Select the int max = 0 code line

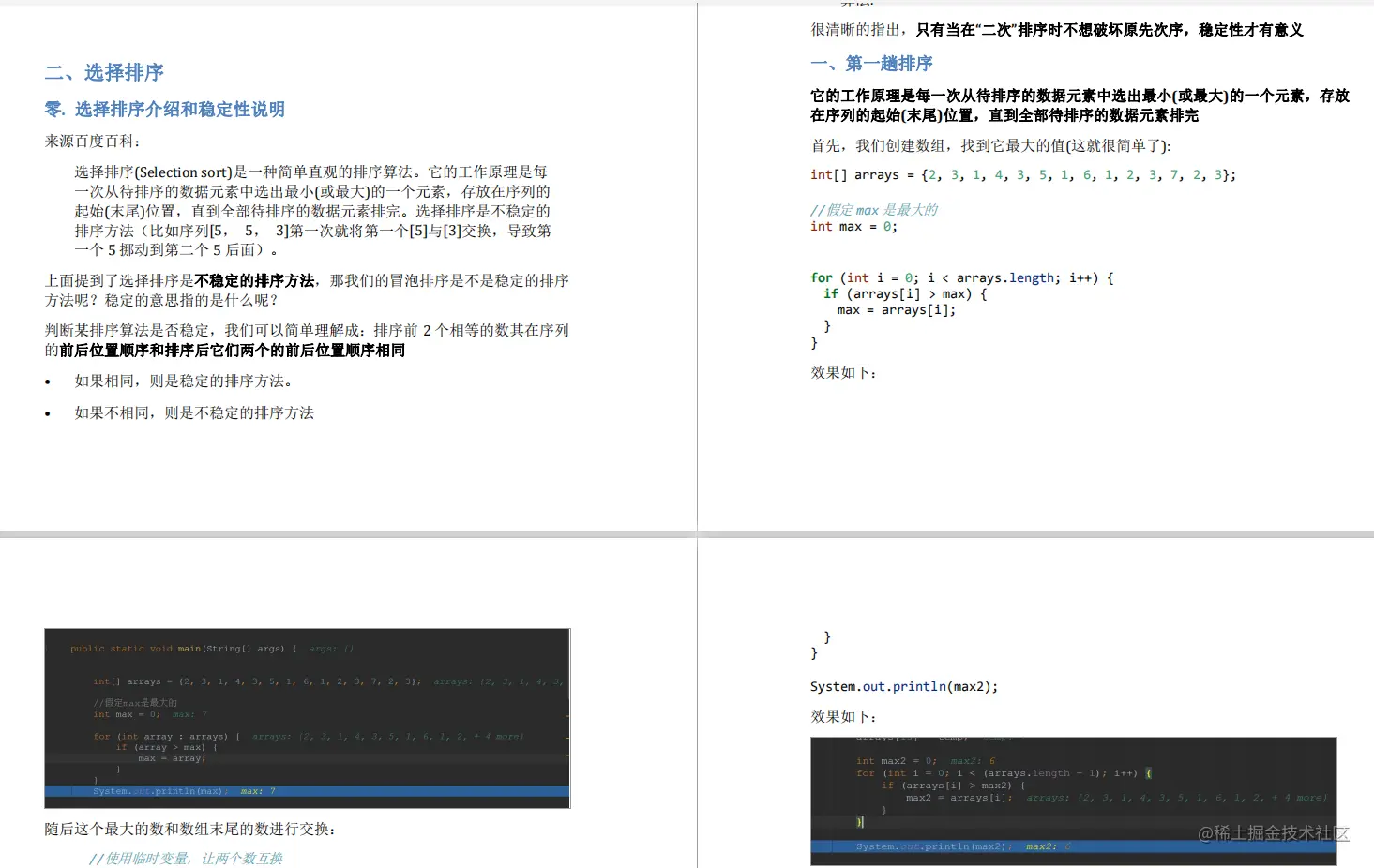click(853, 226)
